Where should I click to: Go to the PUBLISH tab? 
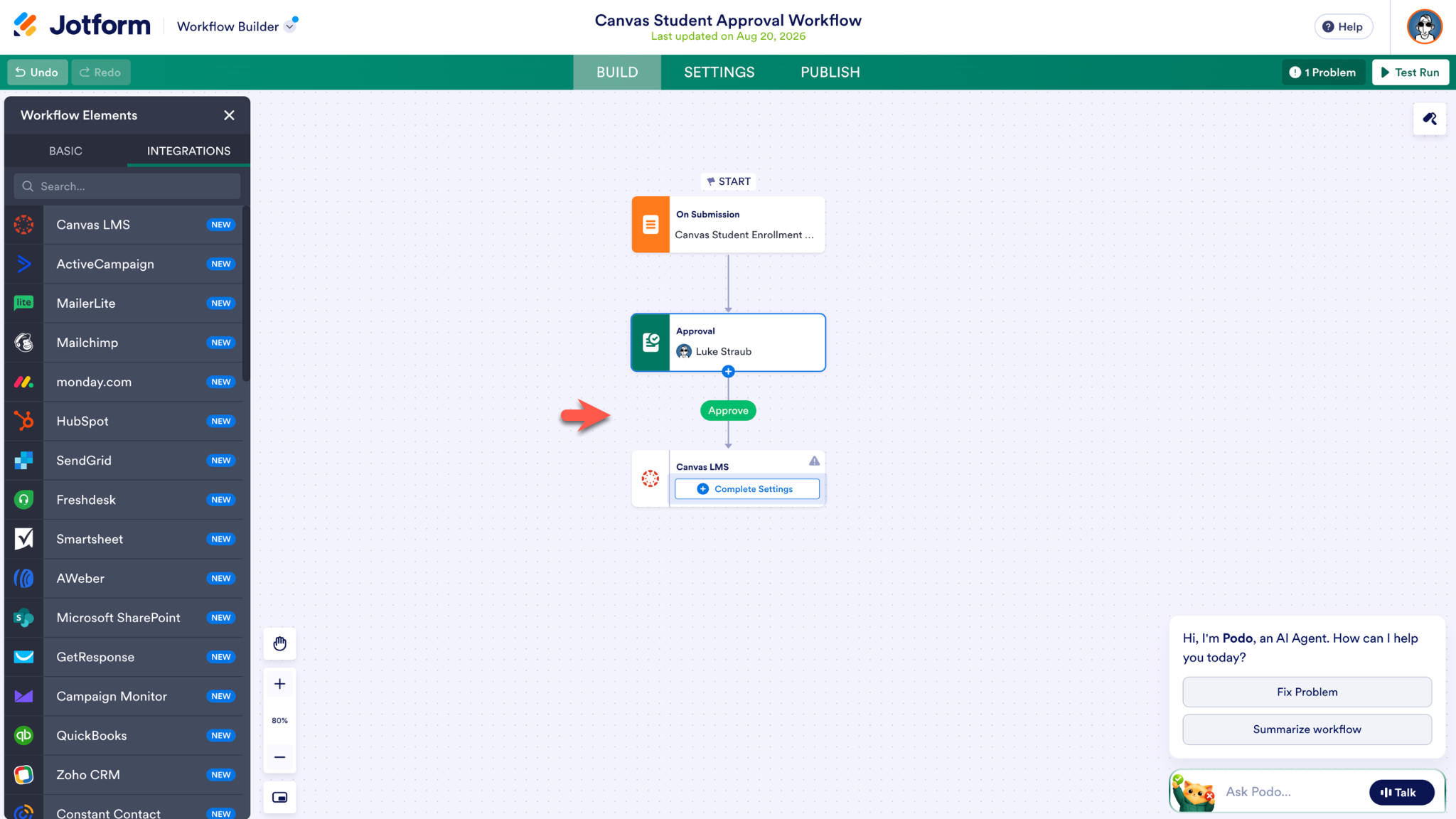pyautogui.click(x=830, y=73)
